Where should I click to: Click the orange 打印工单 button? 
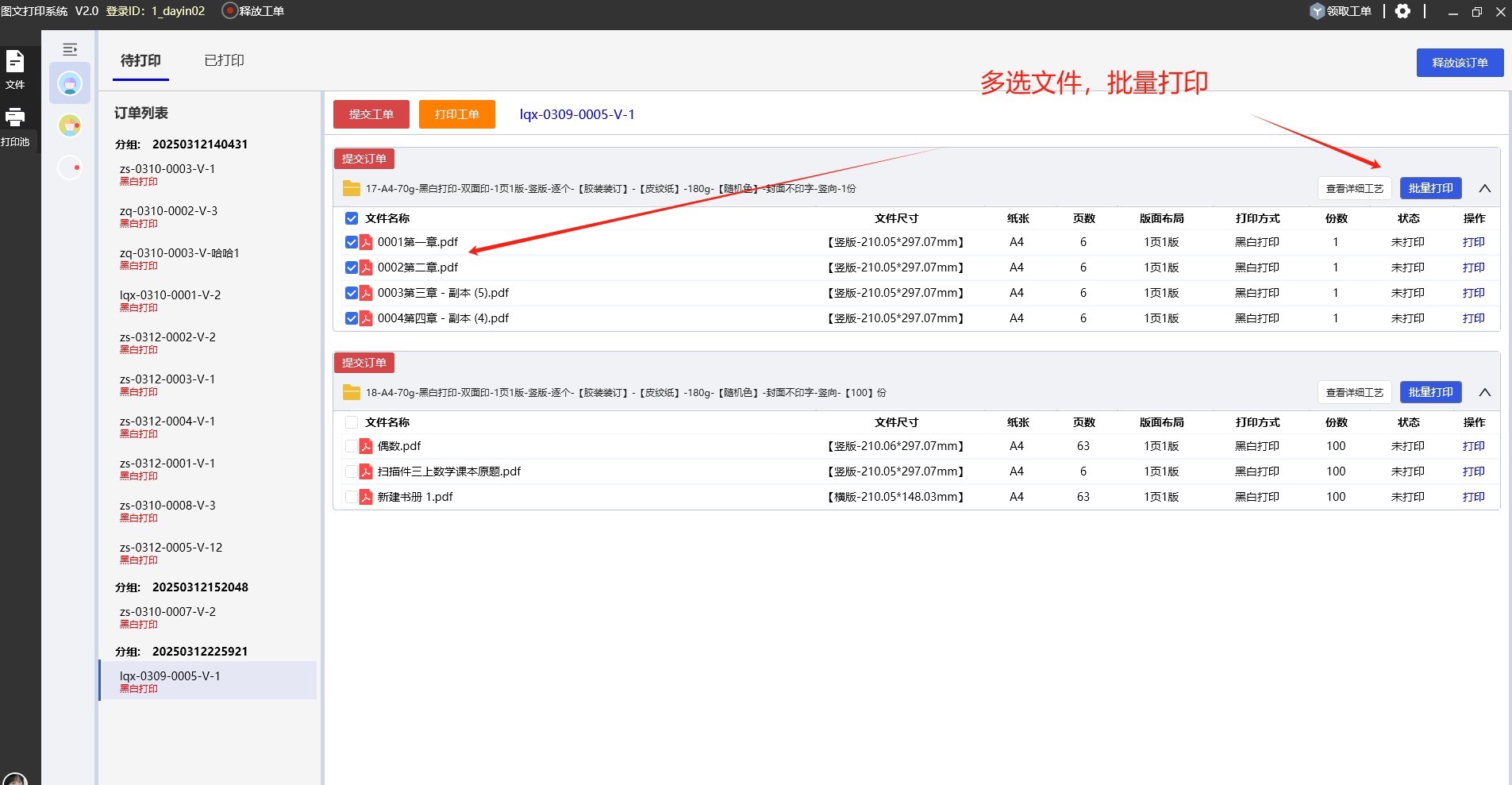pyautogui.click(x=456, y=114)
